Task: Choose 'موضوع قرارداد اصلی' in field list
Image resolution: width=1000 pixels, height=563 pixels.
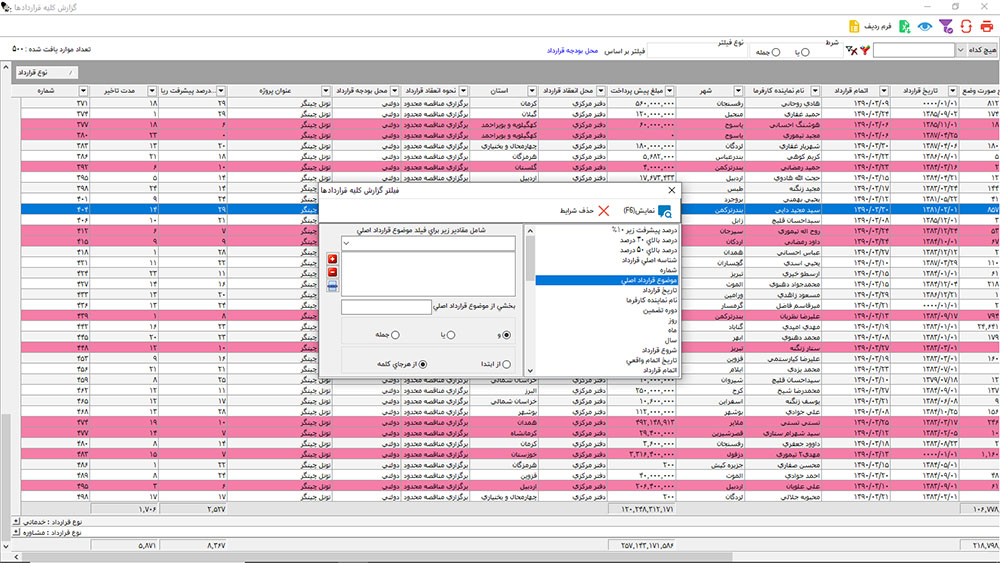Action: click(607, 280)
